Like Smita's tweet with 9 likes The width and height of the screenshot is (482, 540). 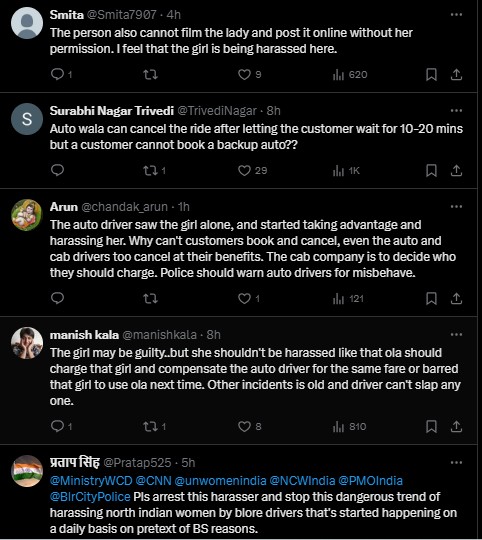[x=244, y=74]
